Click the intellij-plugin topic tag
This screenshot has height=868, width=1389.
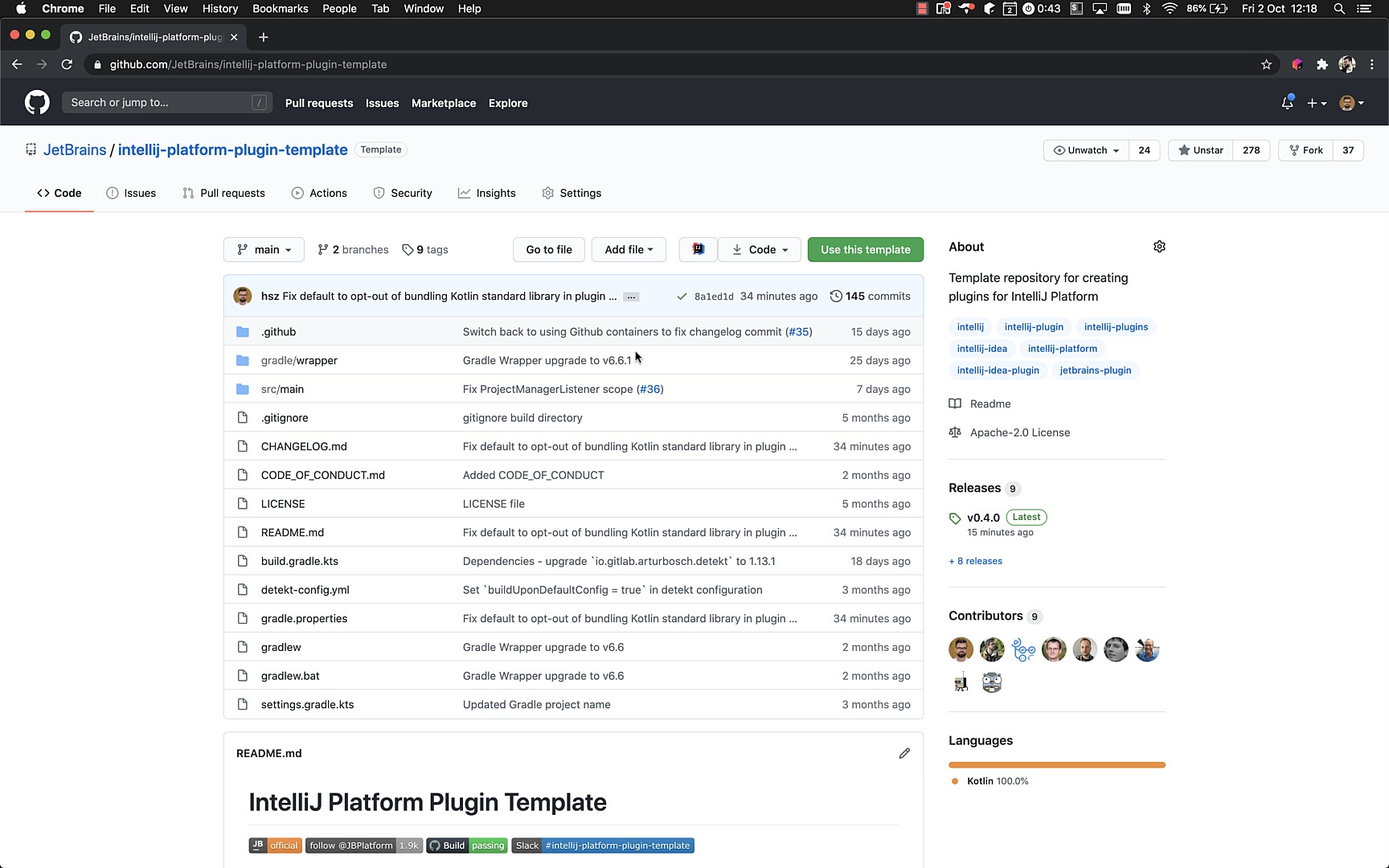[1034, 327]
